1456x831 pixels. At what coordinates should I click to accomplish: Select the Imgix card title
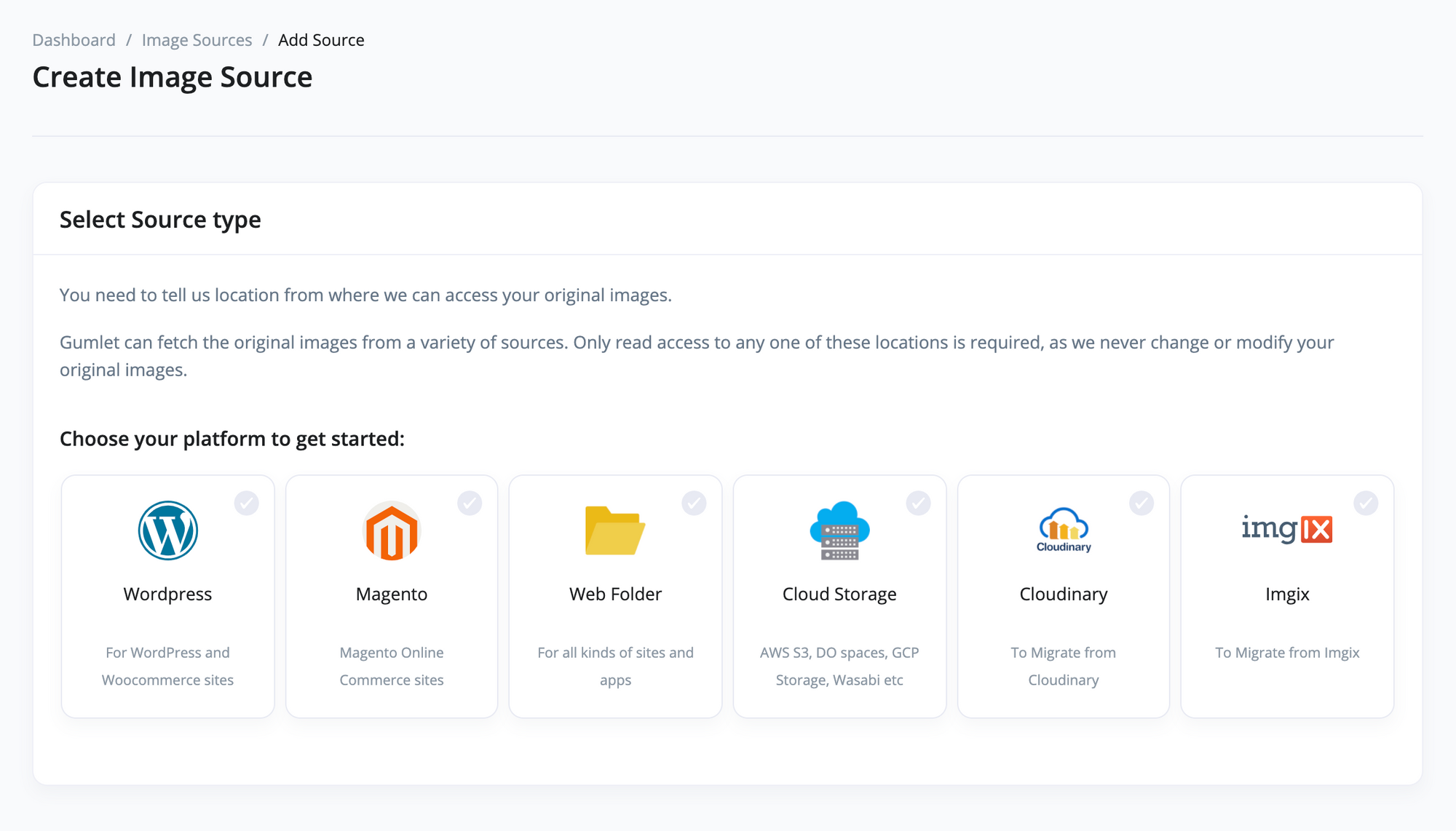pos(1287,594)
